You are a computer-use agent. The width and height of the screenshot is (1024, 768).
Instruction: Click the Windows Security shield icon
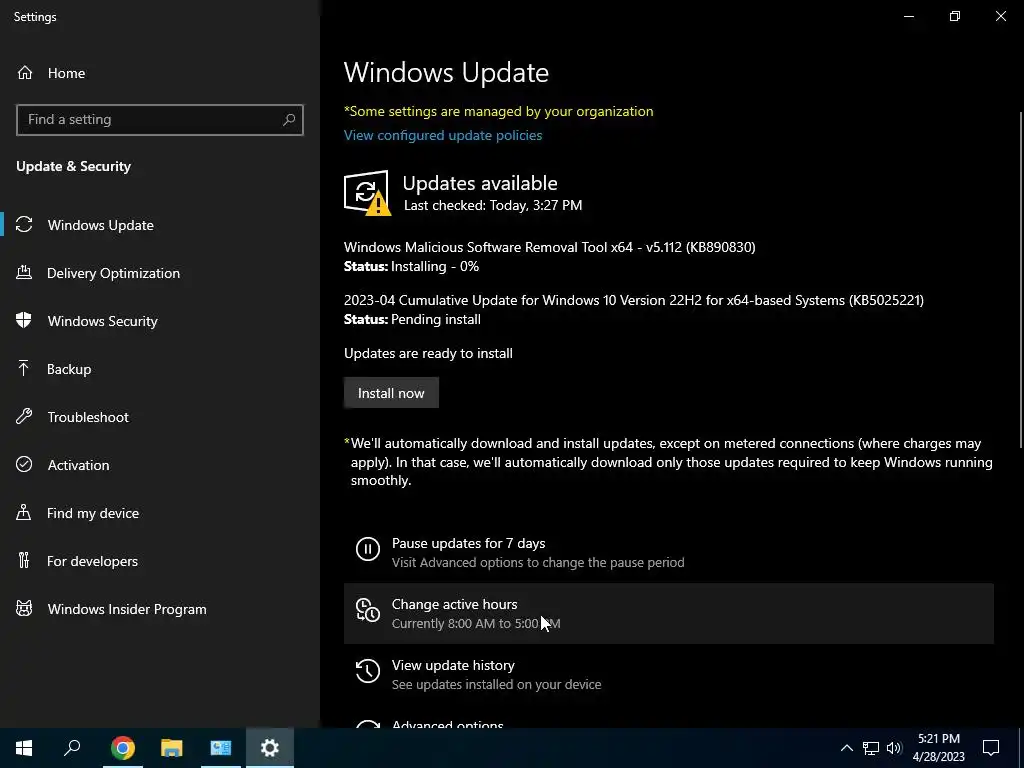pyautogui.click(x=24, y=321)
